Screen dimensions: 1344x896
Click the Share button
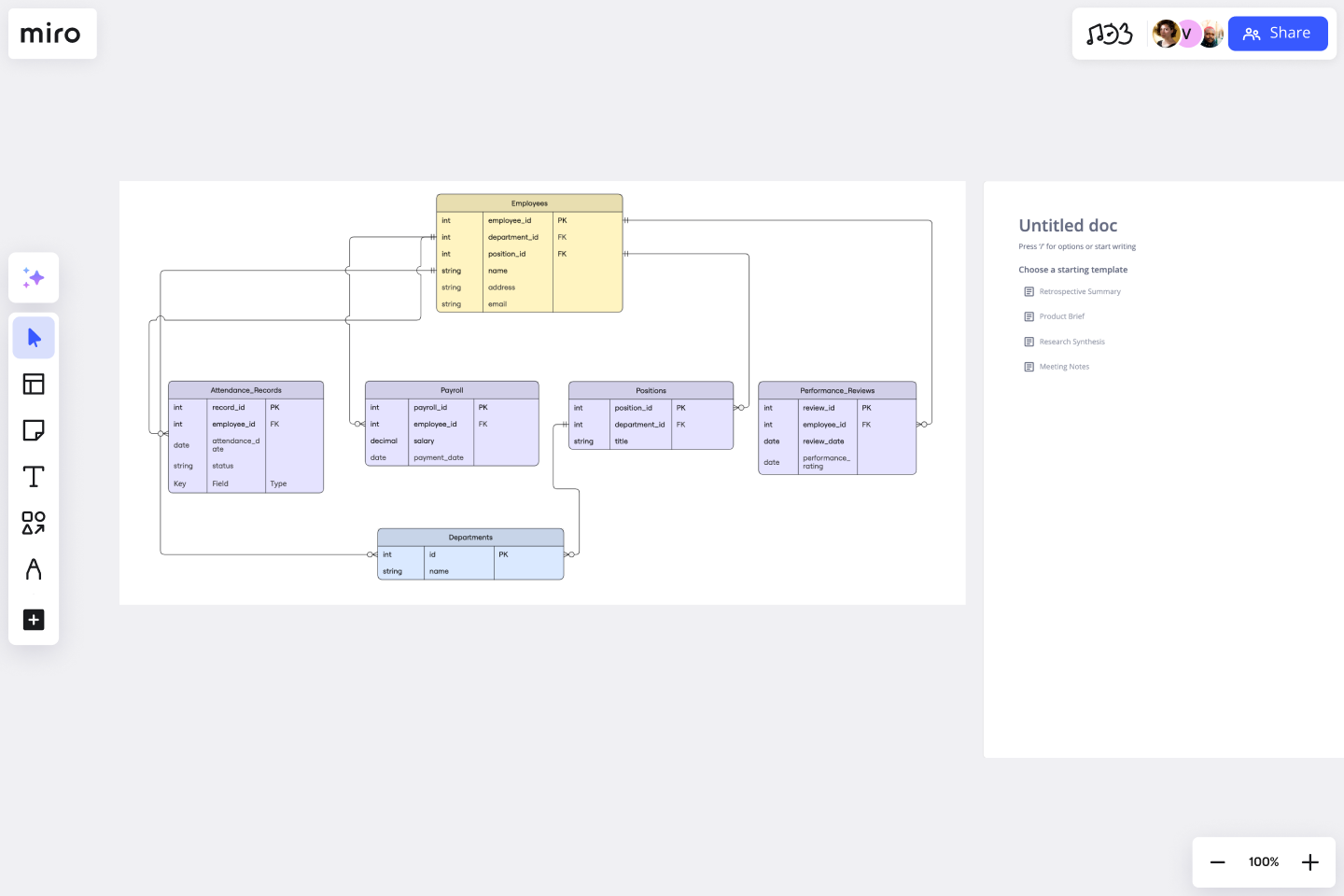click(1278, 33)
